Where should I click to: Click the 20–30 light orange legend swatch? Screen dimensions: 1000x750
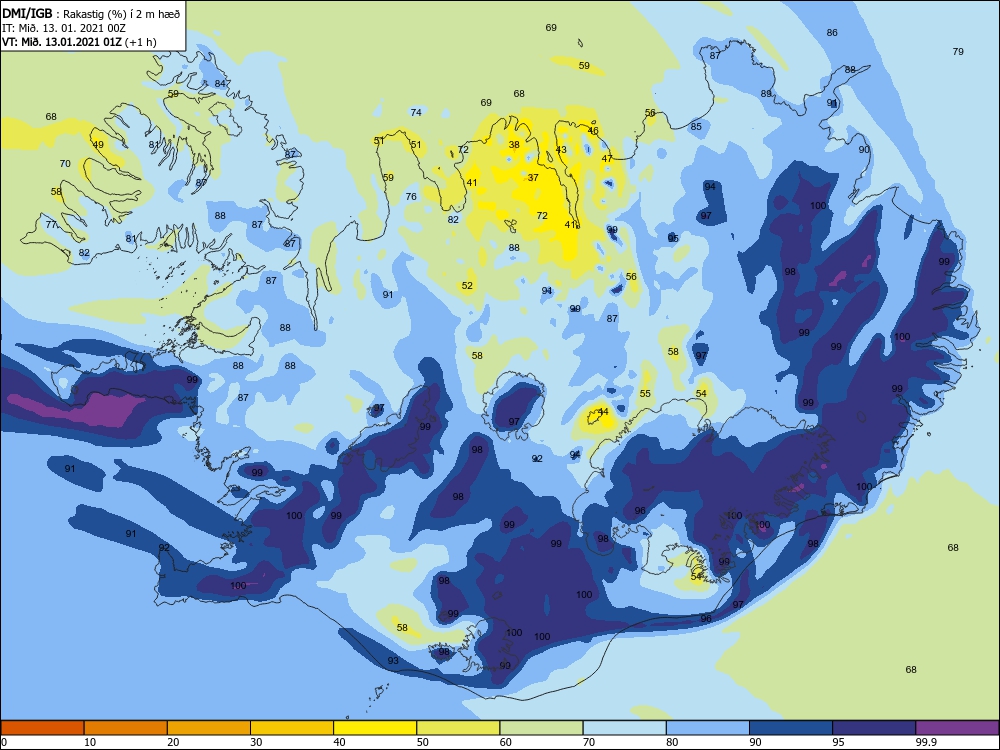209,728
